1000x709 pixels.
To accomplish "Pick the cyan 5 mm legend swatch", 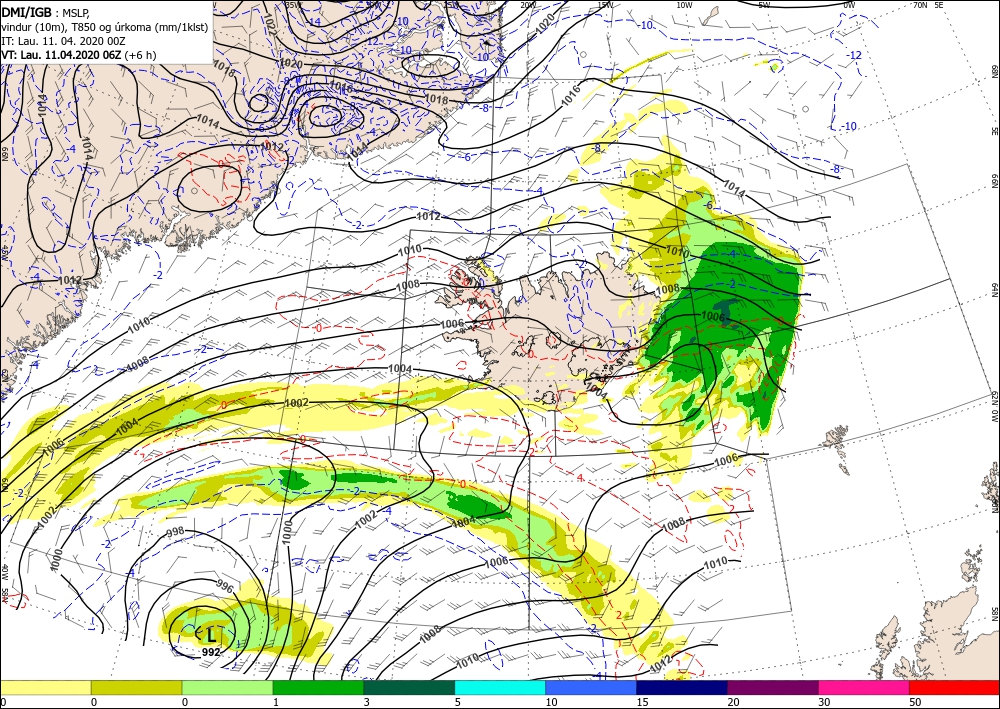I will coord(500,687).
